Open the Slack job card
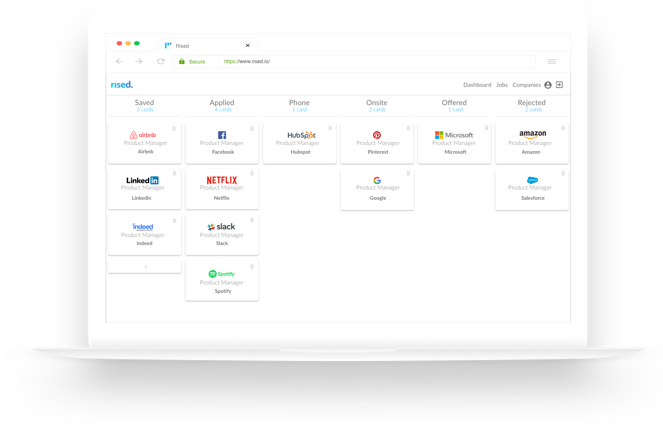The height and width of the screenshot is (428, 663). coord(222,235)
